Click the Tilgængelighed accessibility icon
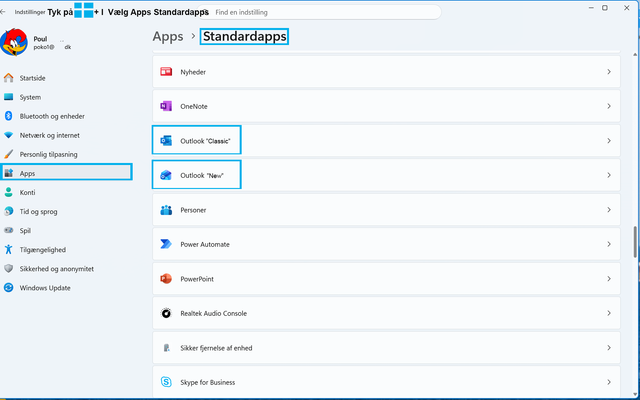640x400 pixels. [x=9, y=249]
